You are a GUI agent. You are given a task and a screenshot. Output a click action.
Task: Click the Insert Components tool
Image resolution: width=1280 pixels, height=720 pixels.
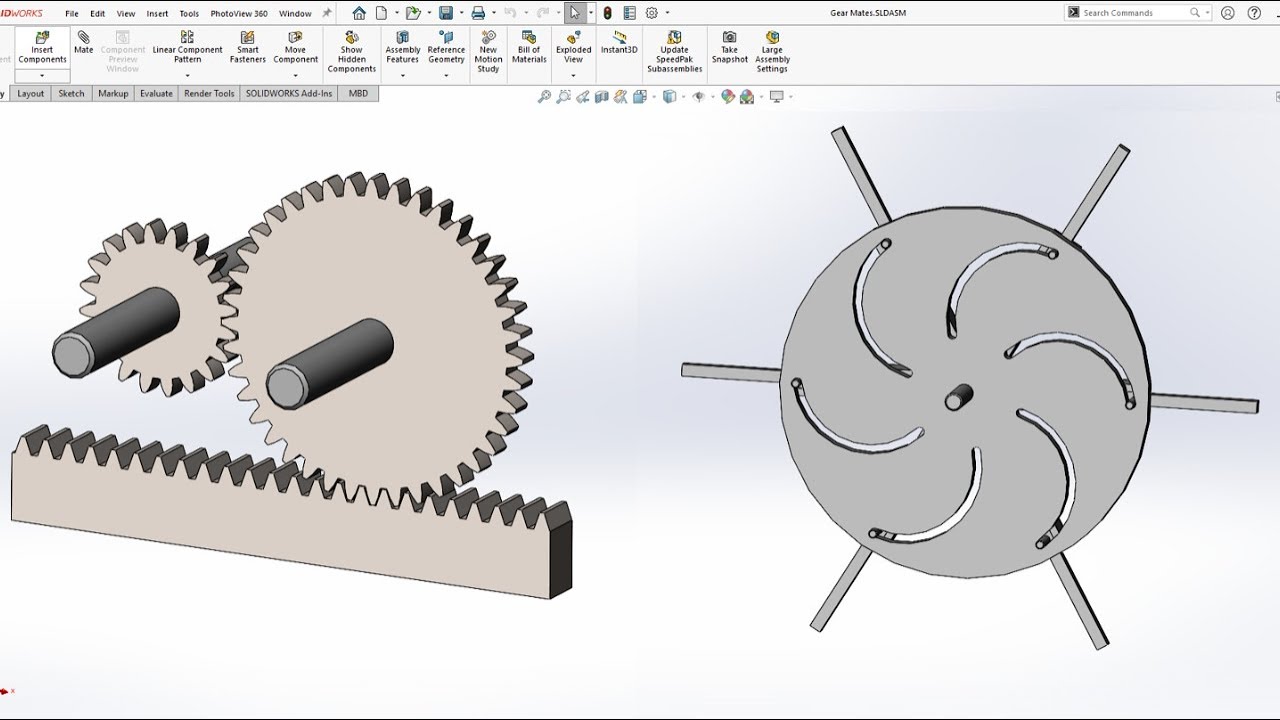42,48
